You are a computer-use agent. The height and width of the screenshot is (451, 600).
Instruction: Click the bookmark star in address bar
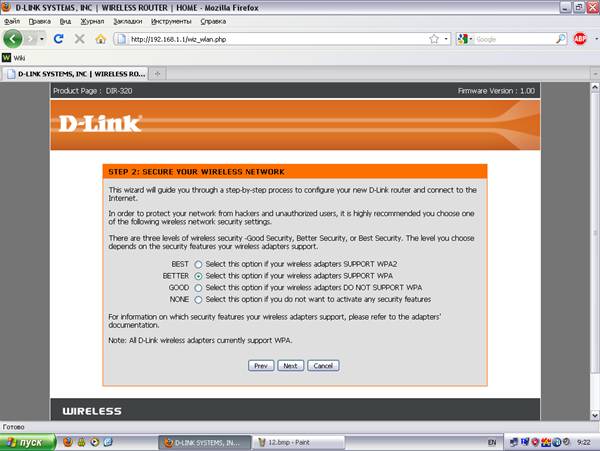(x=434, y=39)
